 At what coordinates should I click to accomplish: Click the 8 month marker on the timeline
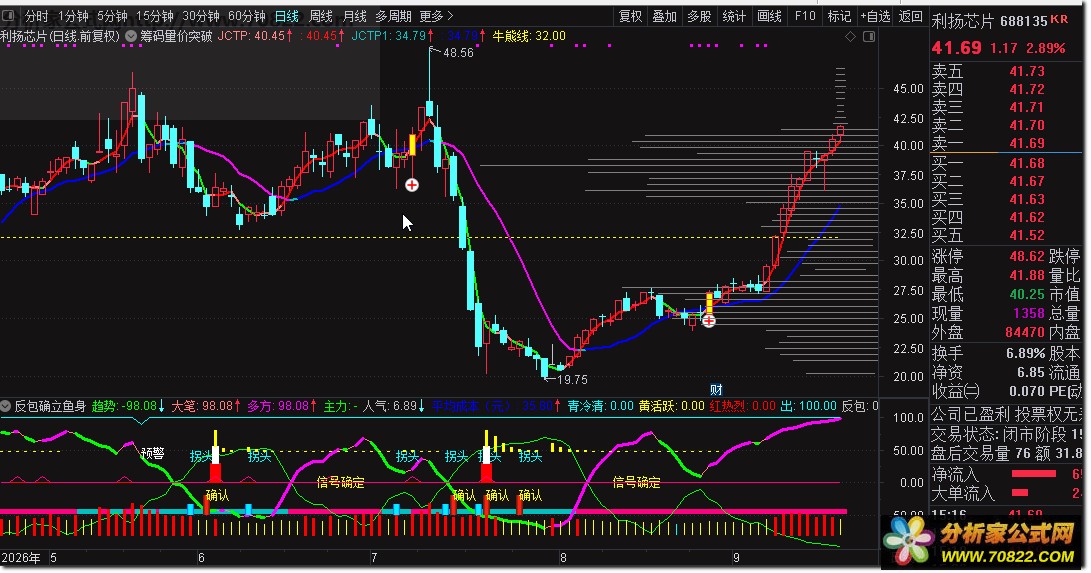pyautogui.click(x=564, y=558)
